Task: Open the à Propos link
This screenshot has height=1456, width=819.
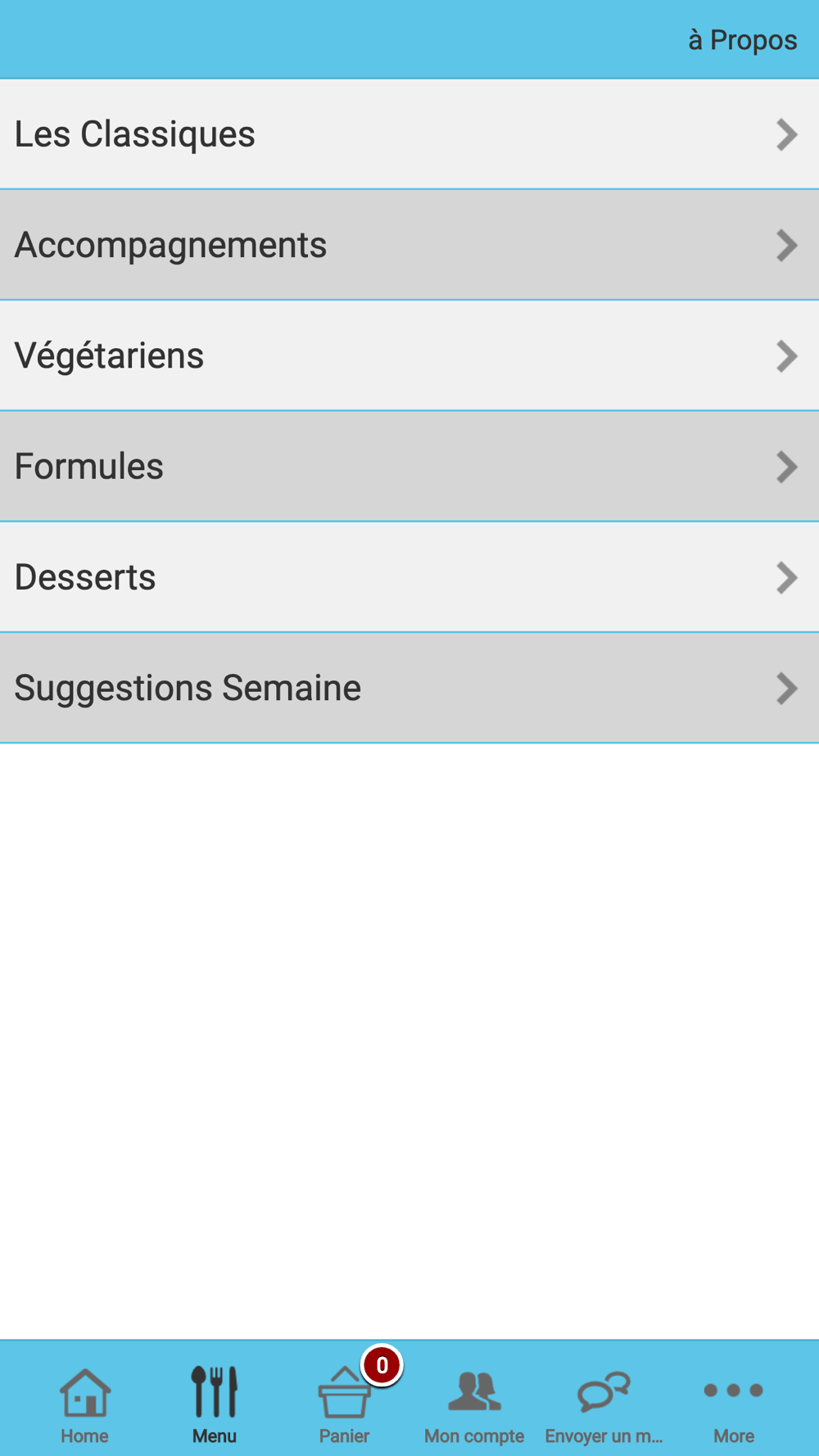Action: (742, 39)
